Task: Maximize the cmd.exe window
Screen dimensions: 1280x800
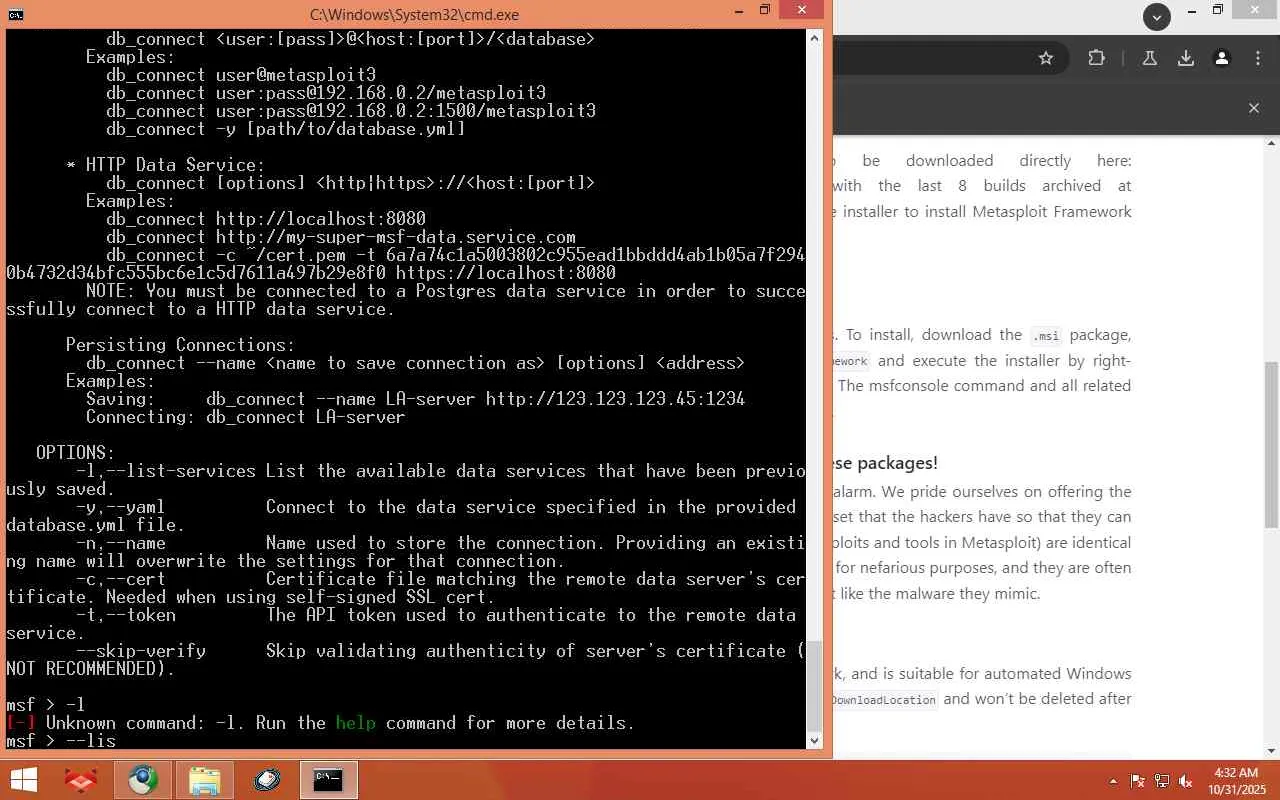Action: pyautogui.click(x=765, y=10)
